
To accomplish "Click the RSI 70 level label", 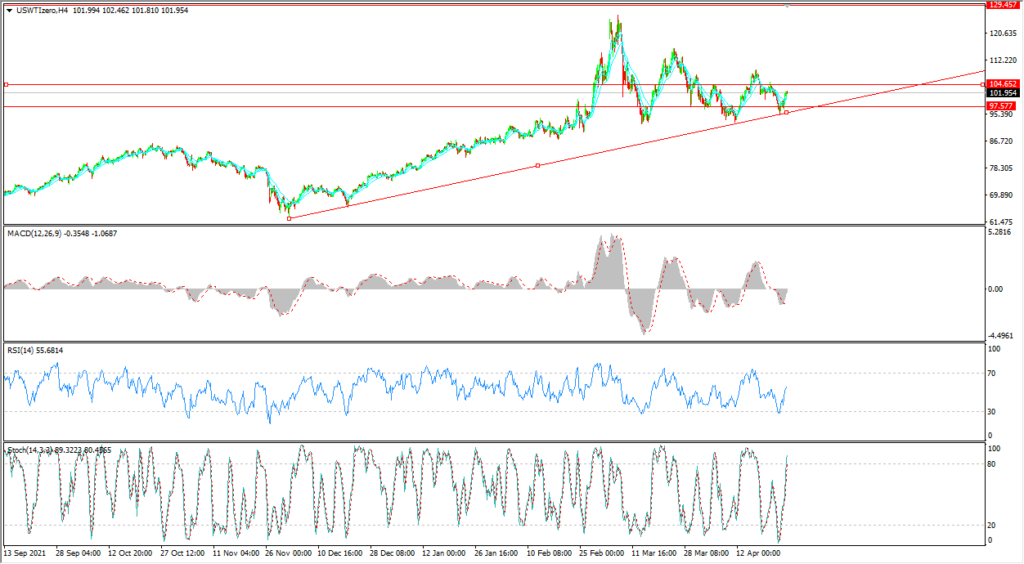I will point(993,373).
